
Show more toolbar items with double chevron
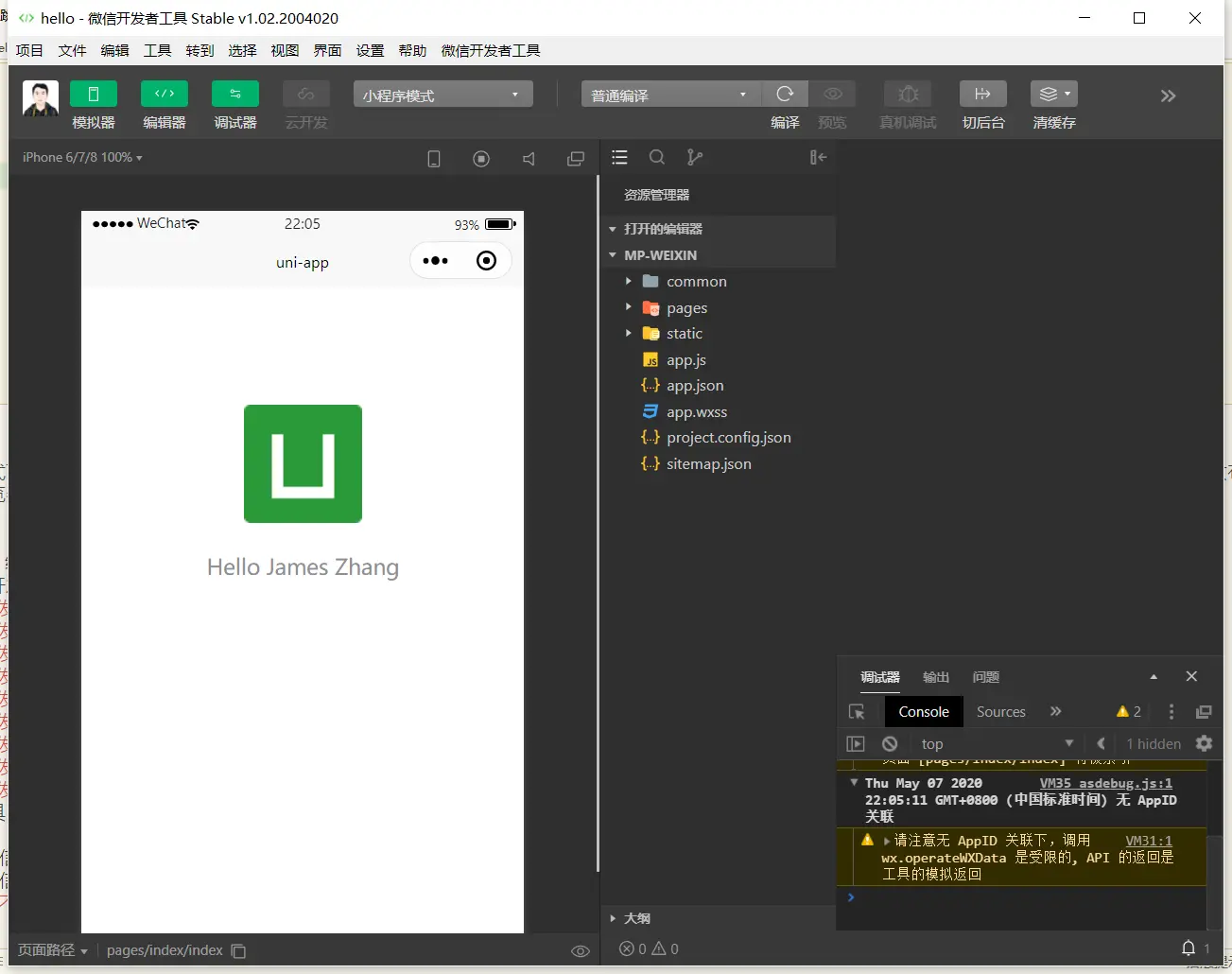coord(1169,96)
